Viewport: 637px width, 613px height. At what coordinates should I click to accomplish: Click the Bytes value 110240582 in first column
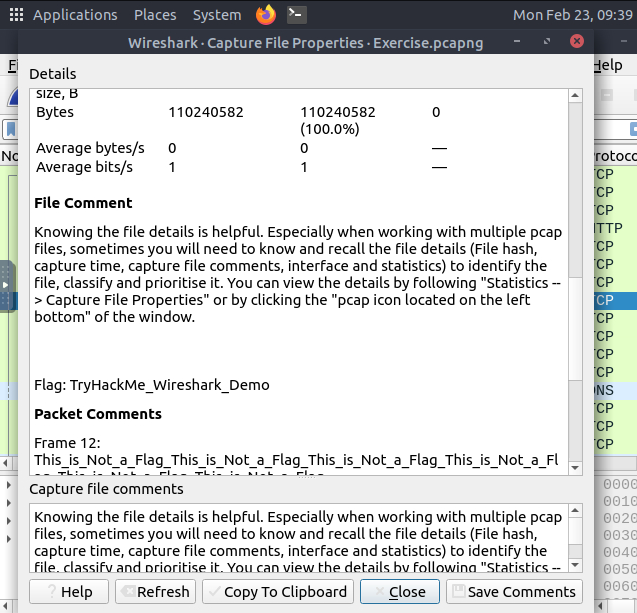pos(206,112)
